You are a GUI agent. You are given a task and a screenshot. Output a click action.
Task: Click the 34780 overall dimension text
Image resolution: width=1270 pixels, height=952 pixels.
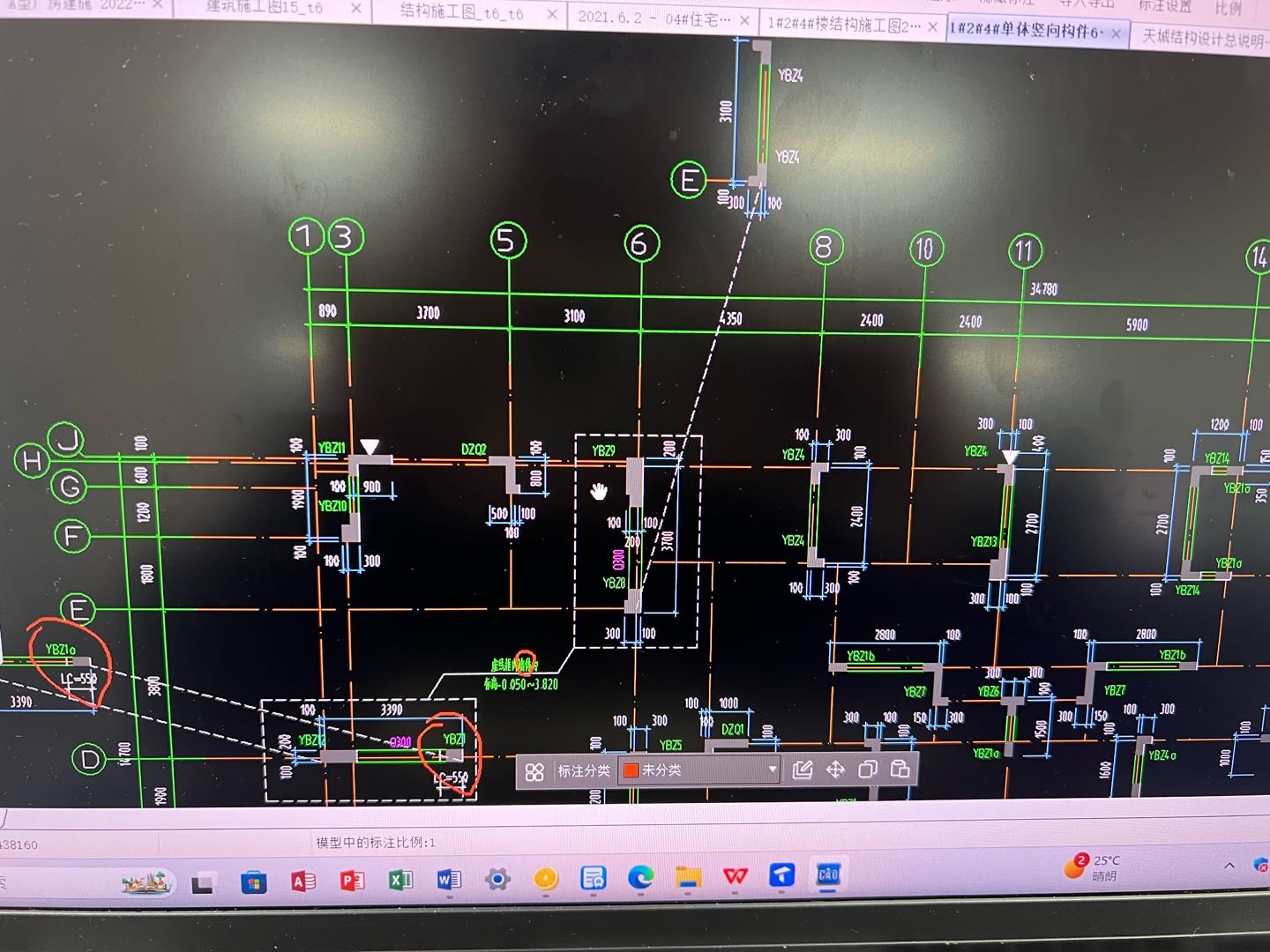(1043, 289)
